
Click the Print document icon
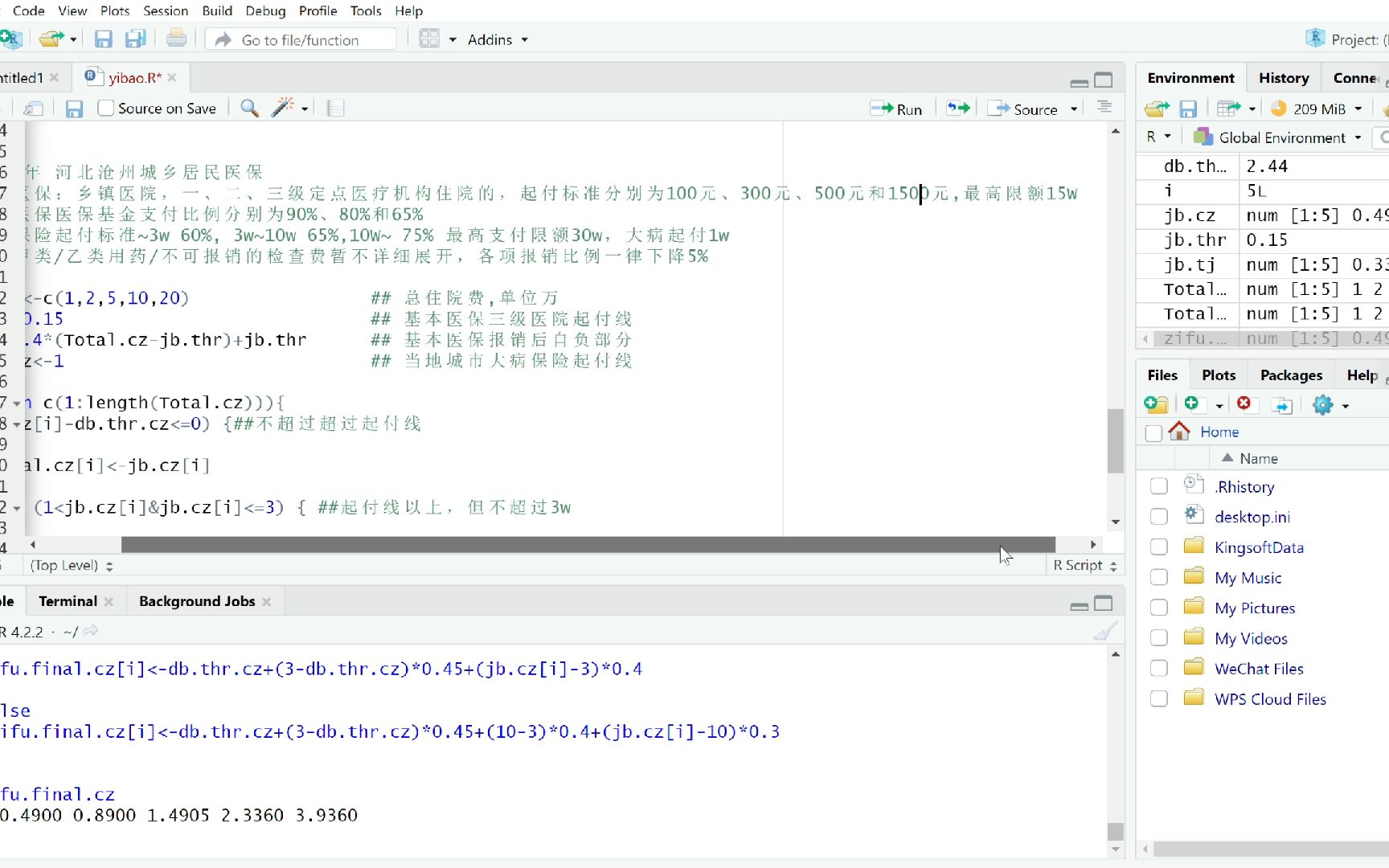(x=176, y=39)
